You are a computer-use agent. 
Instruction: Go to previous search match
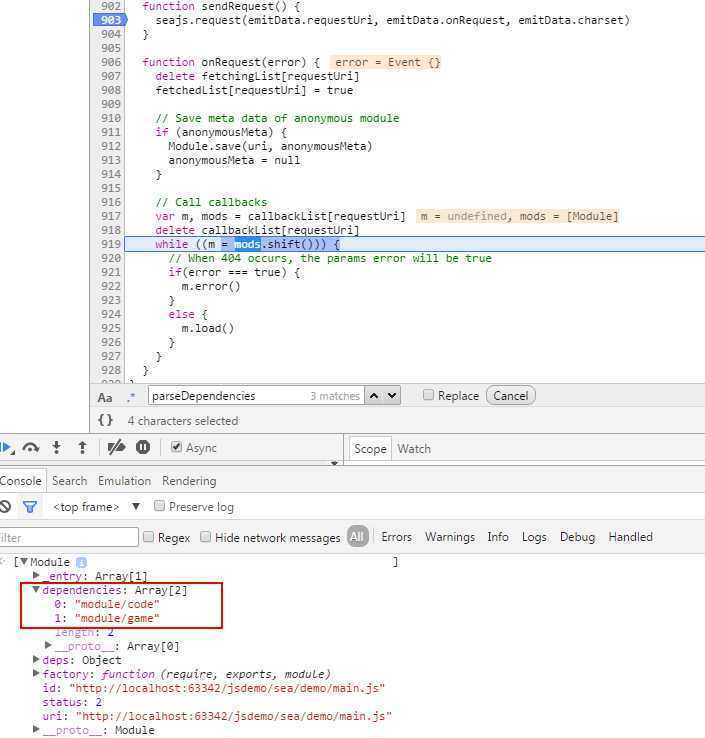[x=374, y=396]
